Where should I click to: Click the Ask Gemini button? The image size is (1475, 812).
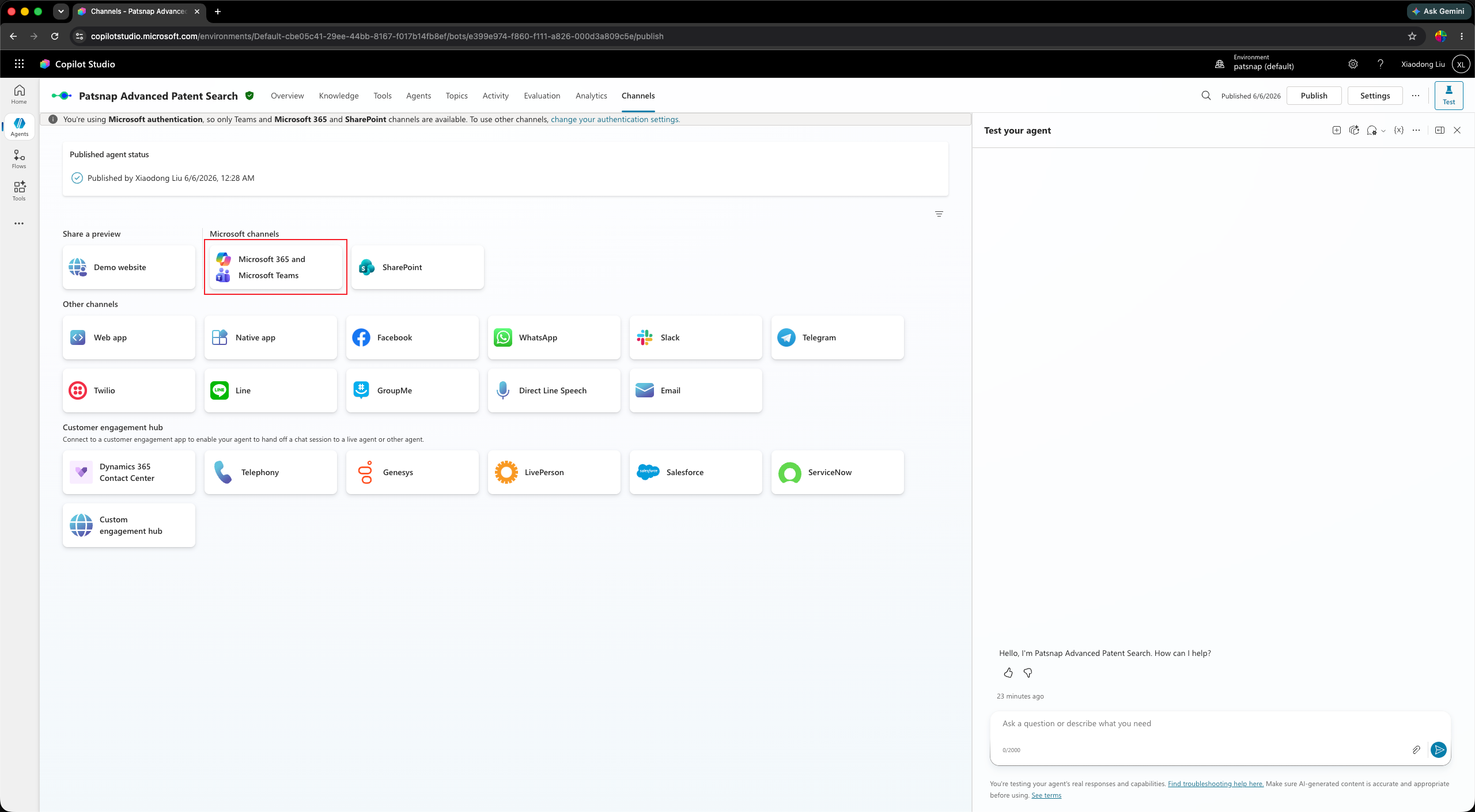pos(1439,11)
